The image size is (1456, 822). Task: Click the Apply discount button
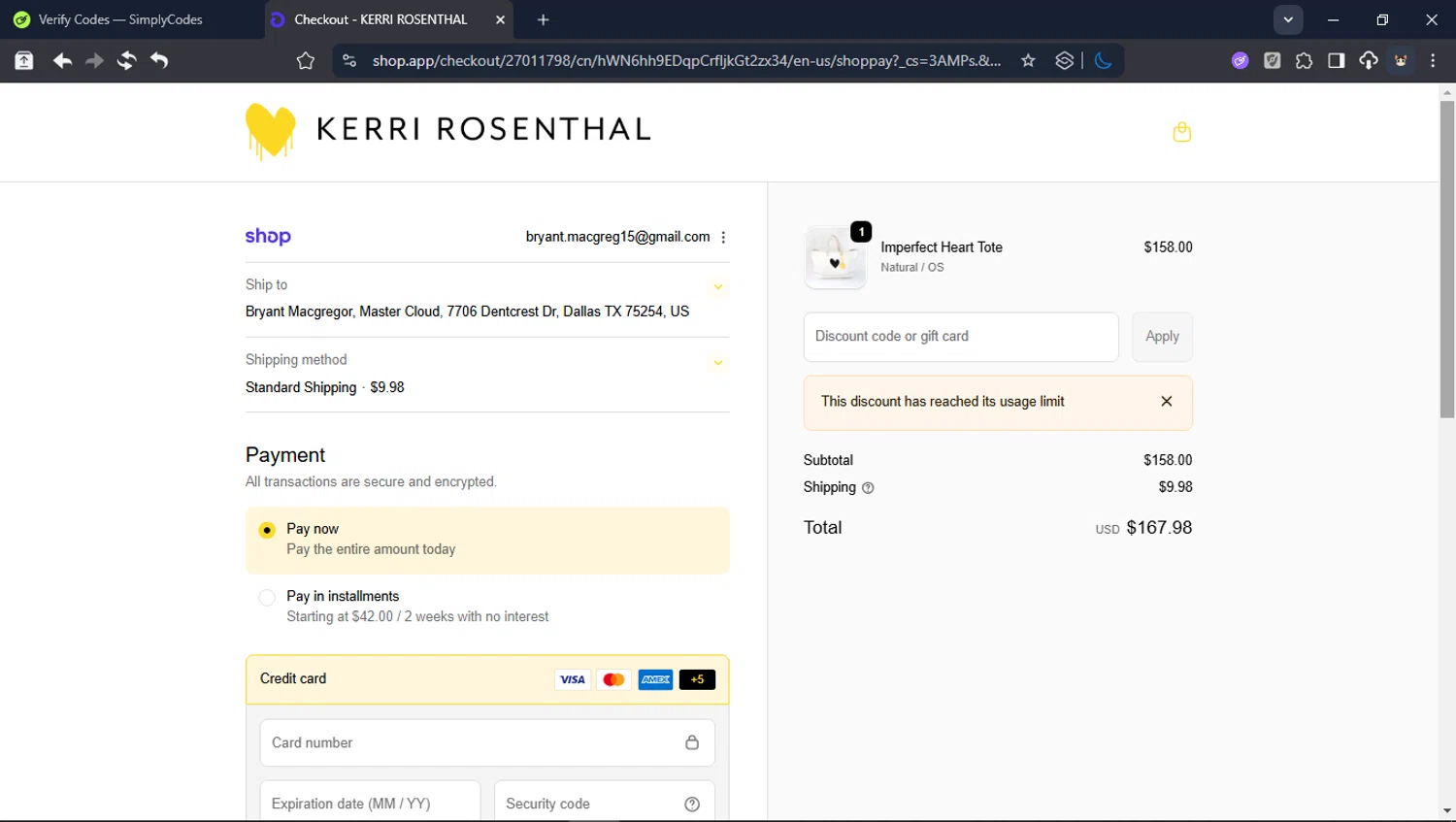click(x=1162, y=337)
